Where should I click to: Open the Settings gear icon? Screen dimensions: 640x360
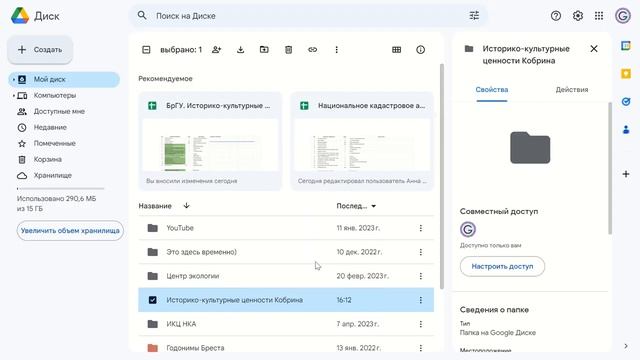click(578, 16)
